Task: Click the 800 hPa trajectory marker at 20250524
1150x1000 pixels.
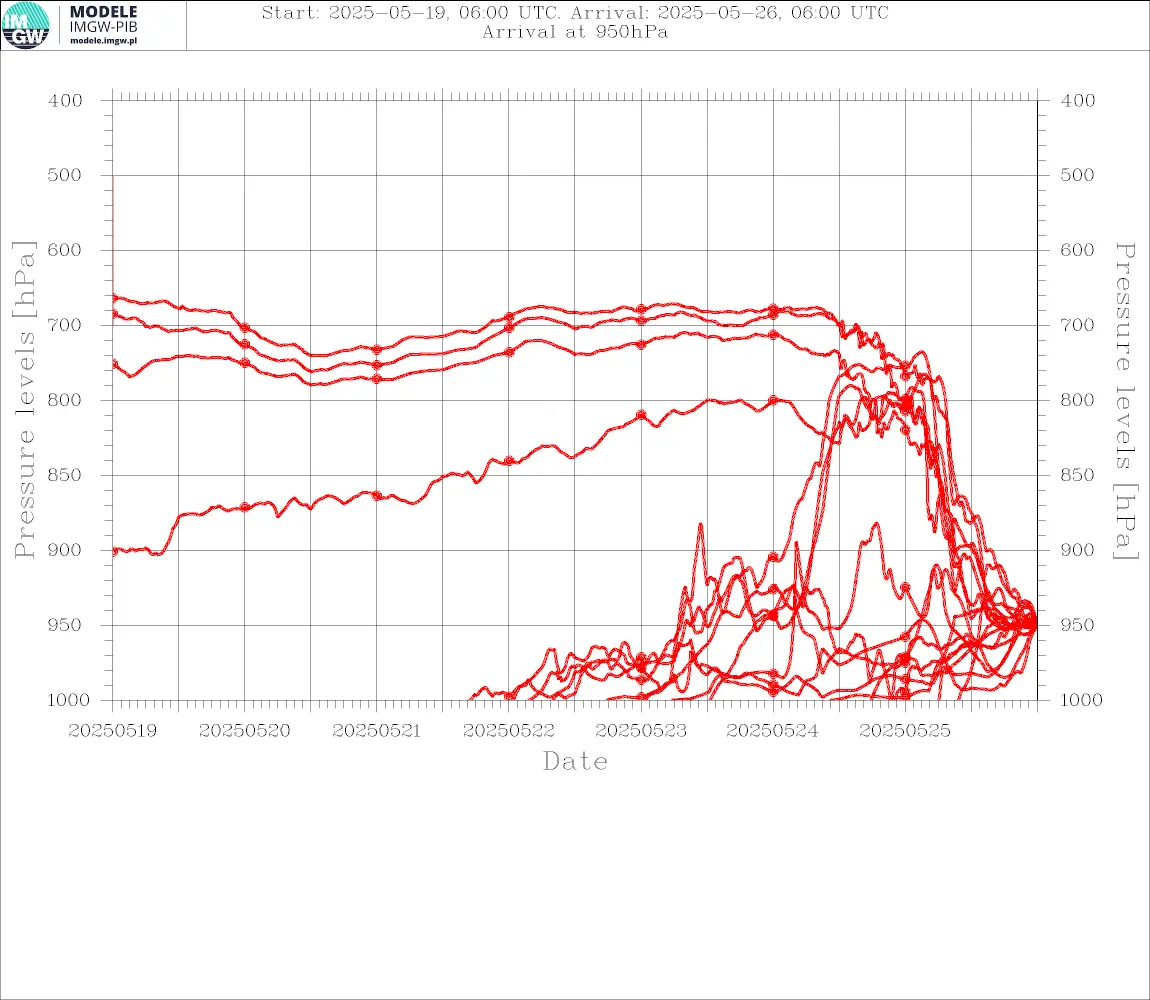Action: pos(773,401)
